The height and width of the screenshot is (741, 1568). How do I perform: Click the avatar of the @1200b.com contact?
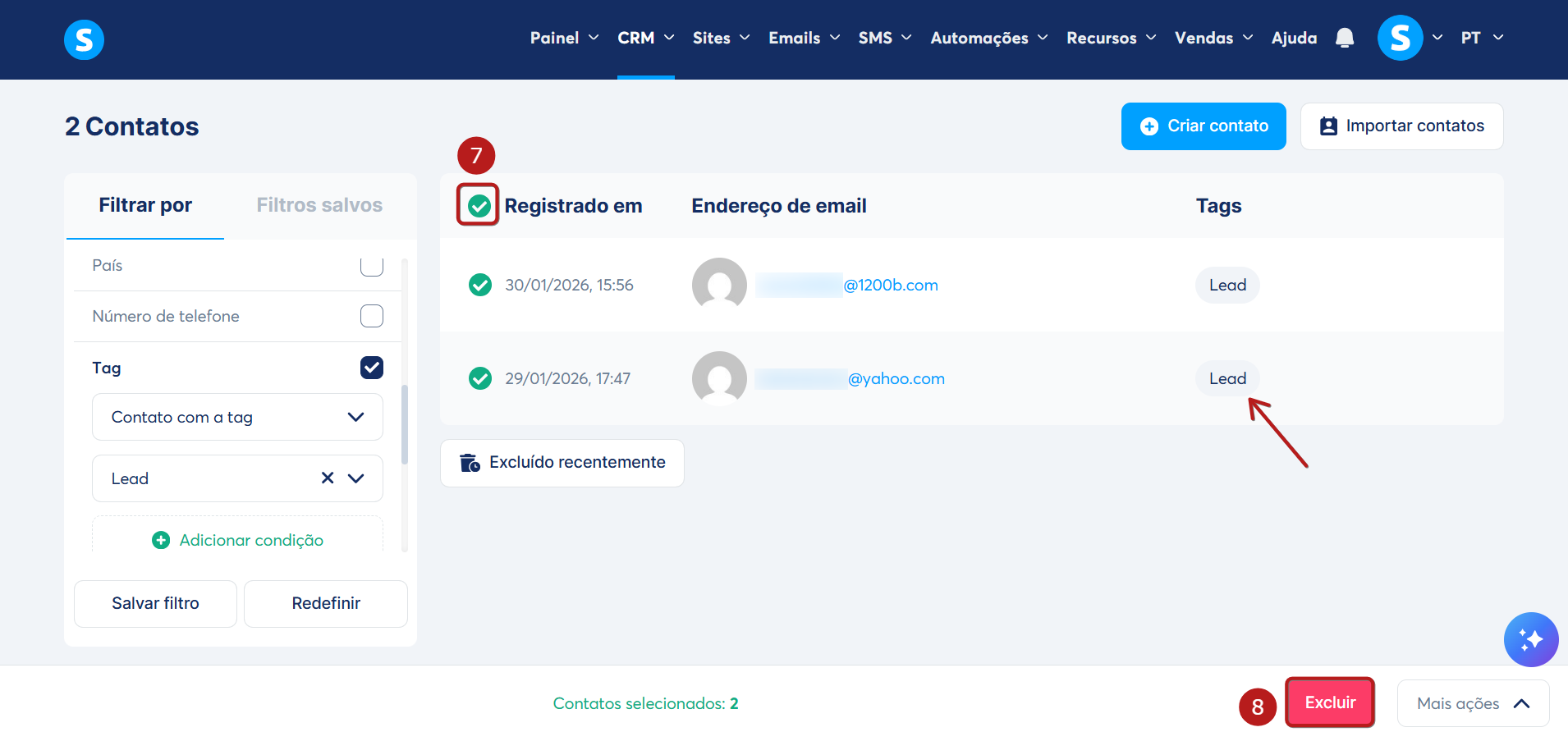719,285
